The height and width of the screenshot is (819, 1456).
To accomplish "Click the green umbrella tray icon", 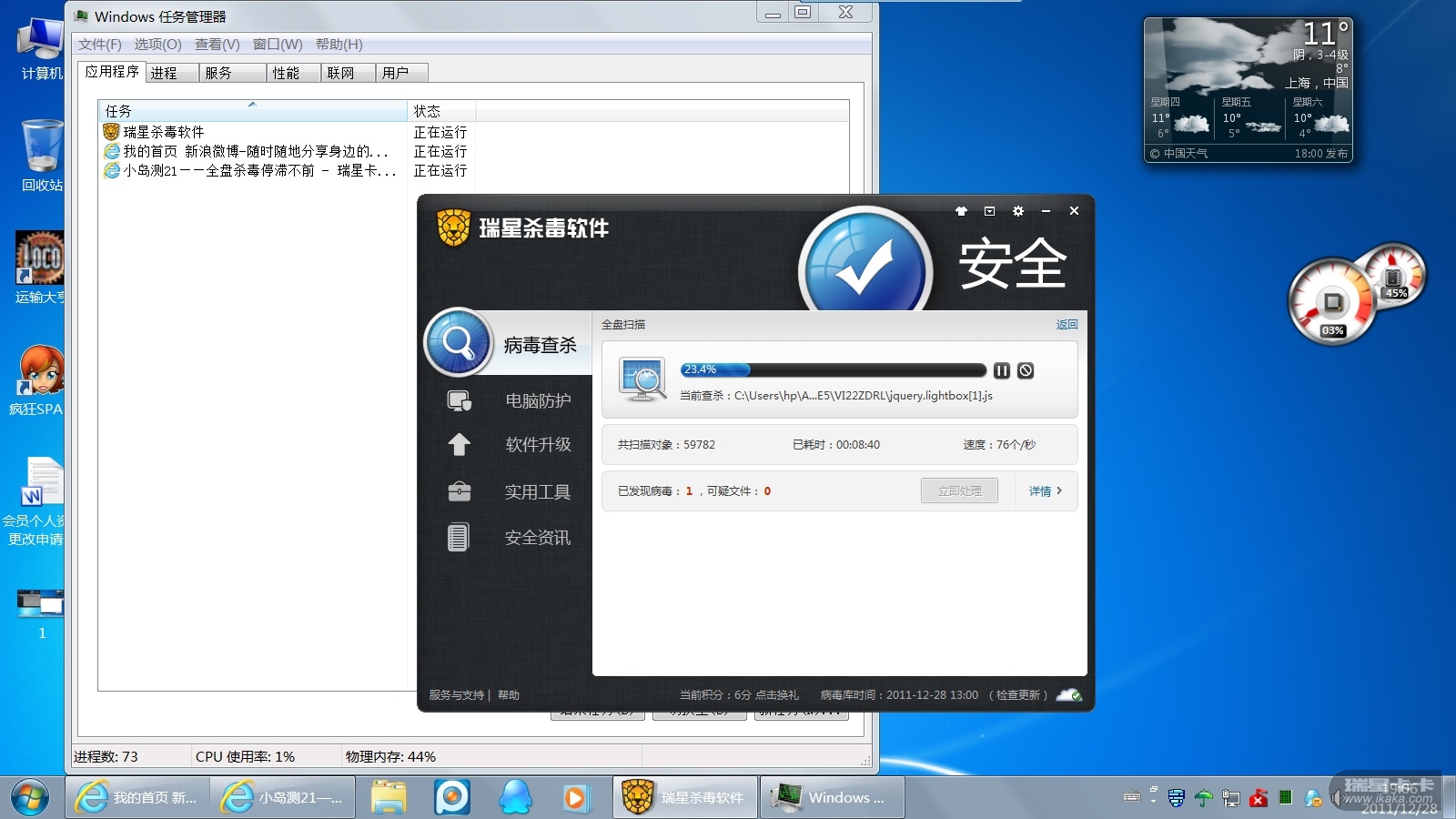I will pos(1204,798).
